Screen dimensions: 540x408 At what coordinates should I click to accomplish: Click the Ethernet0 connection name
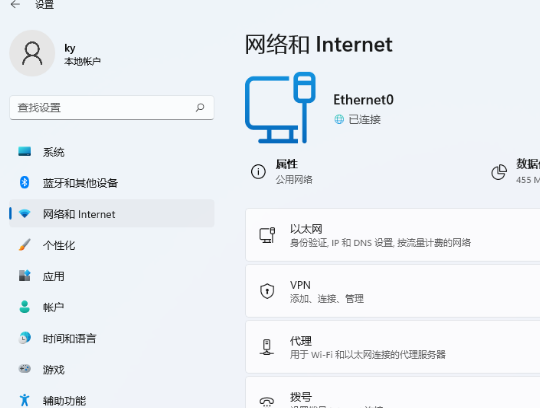pos(363,100)
